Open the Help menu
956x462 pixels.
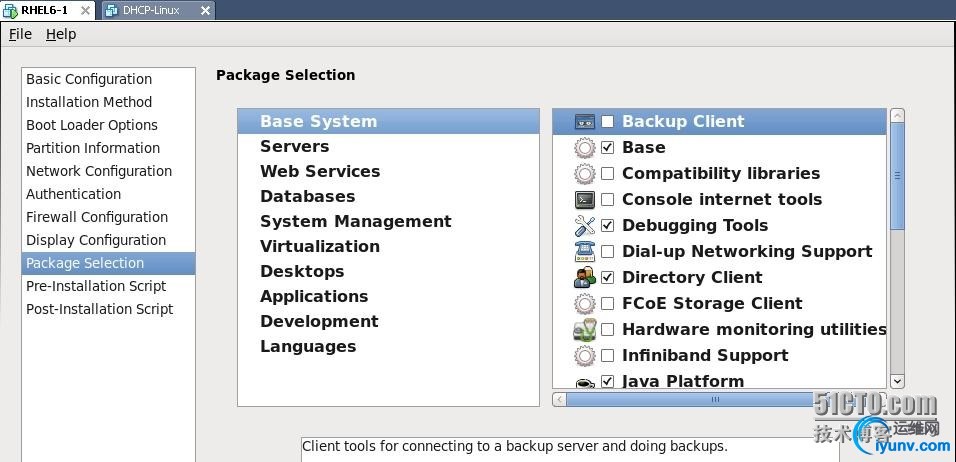[x=61, y=34]
